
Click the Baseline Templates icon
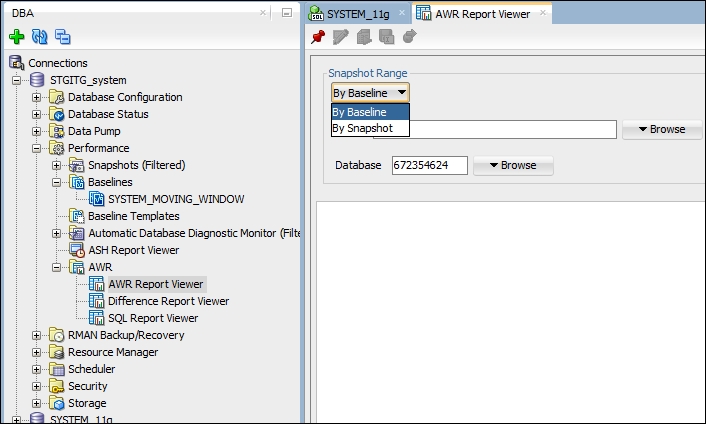click(77, 216)
